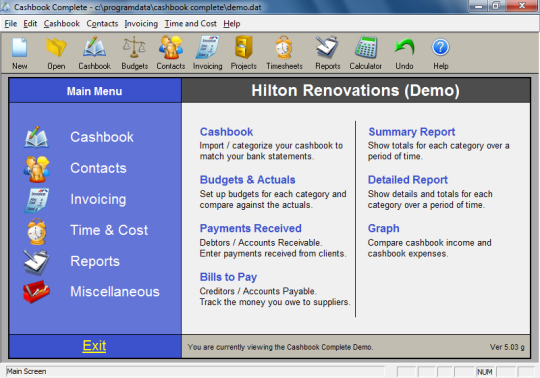The height and width of the screenshot is (378, 540).
Task: Open the Budgets & Actuals link
Action: tap(248, 180)
